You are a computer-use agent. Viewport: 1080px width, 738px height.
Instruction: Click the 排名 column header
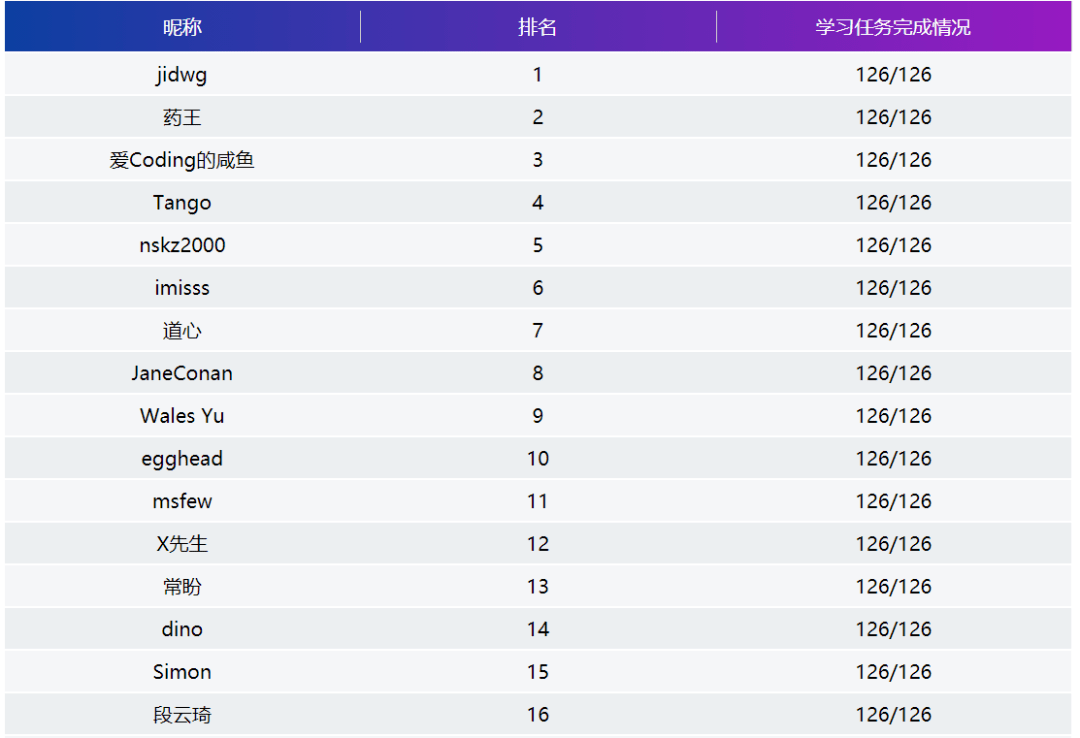tap(537, 27)
